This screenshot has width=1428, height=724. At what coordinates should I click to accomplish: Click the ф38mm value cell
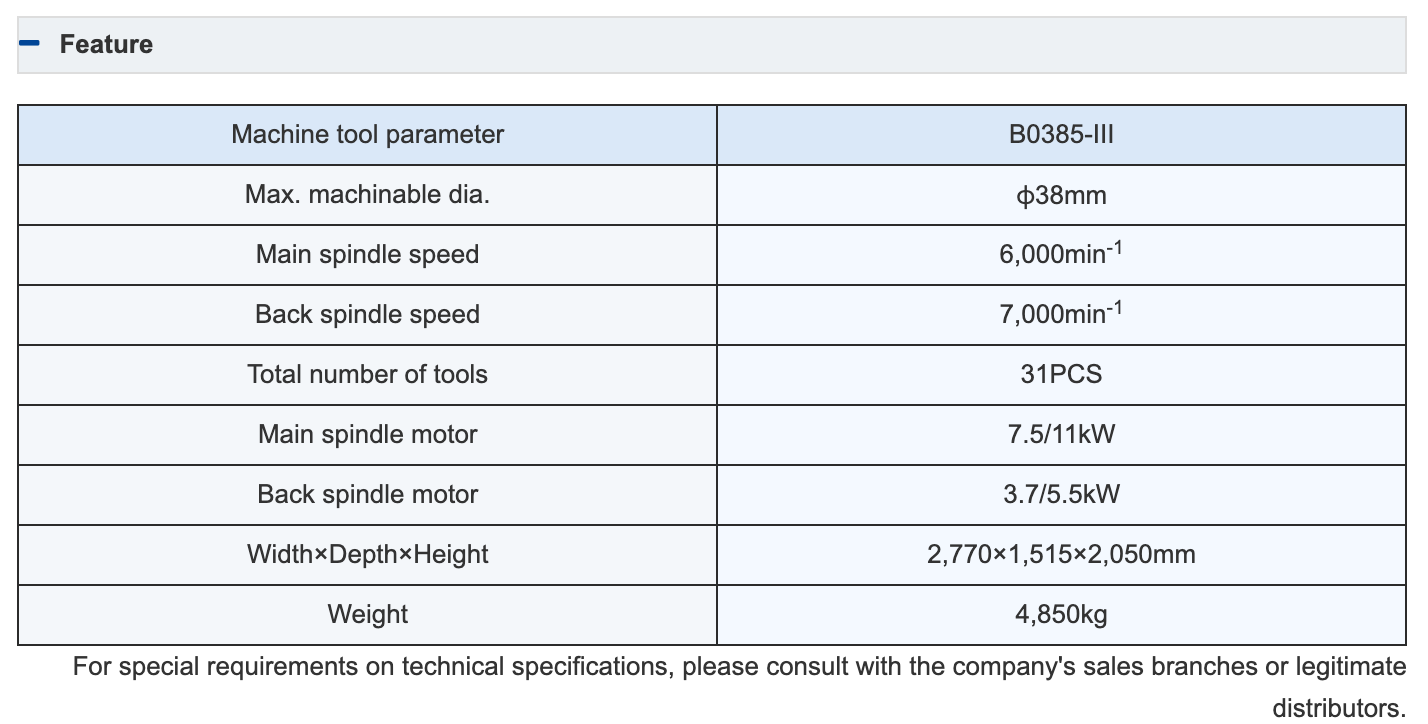tap(1061, 195)
